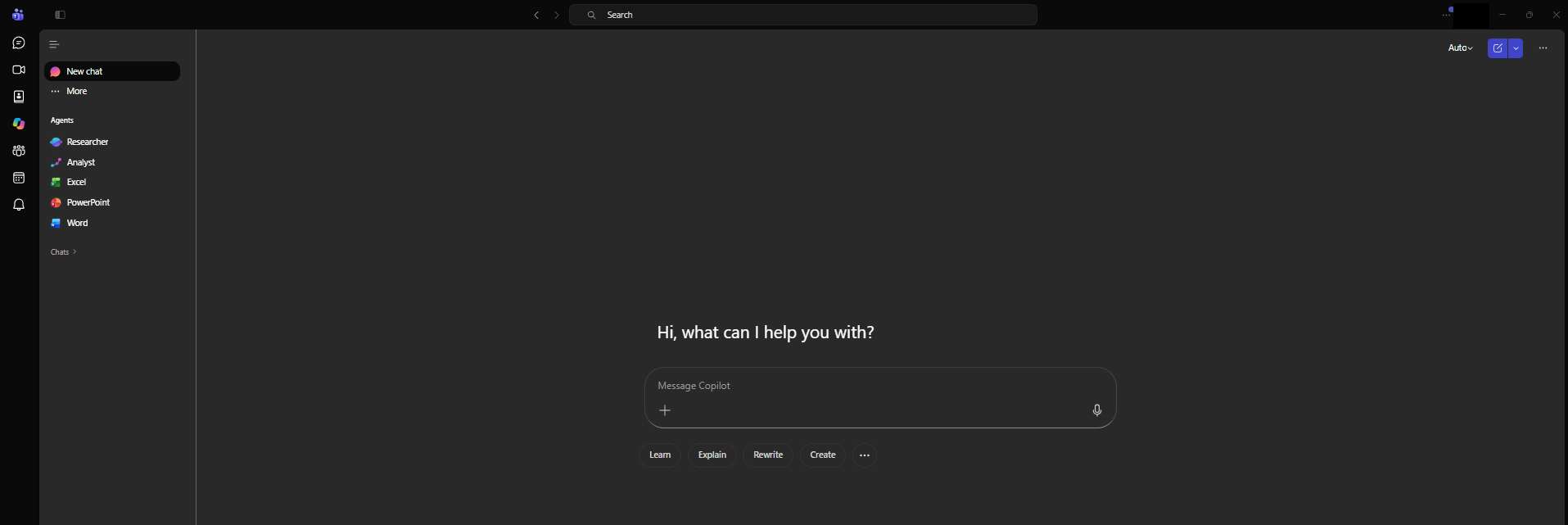Restore down the Teams window
1568x525 pixels.
coord(1530,15)
